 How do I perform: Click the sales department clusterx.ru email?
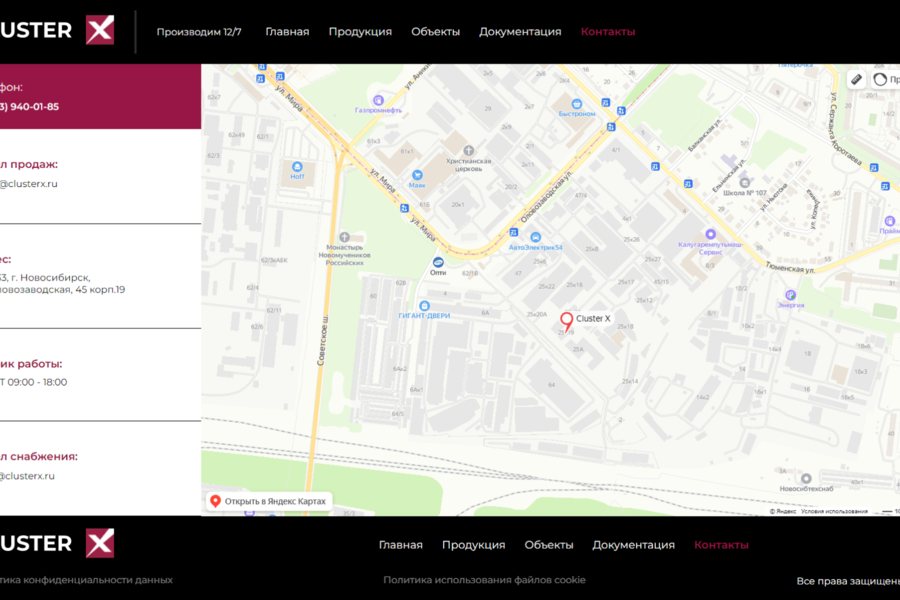[29, 184]
